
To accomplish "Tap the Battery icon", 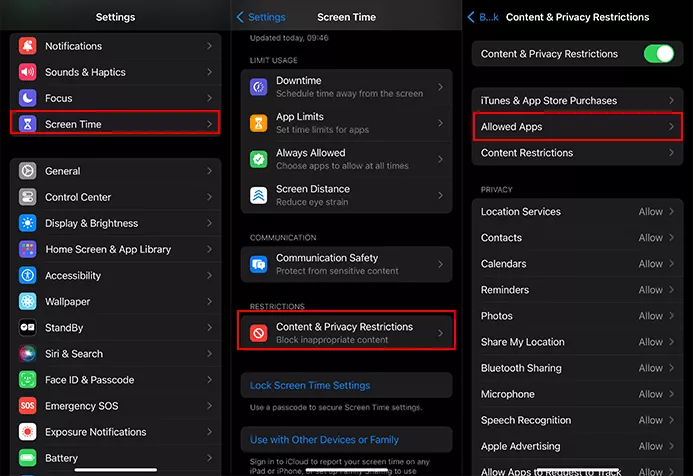I will click(27, 458).
